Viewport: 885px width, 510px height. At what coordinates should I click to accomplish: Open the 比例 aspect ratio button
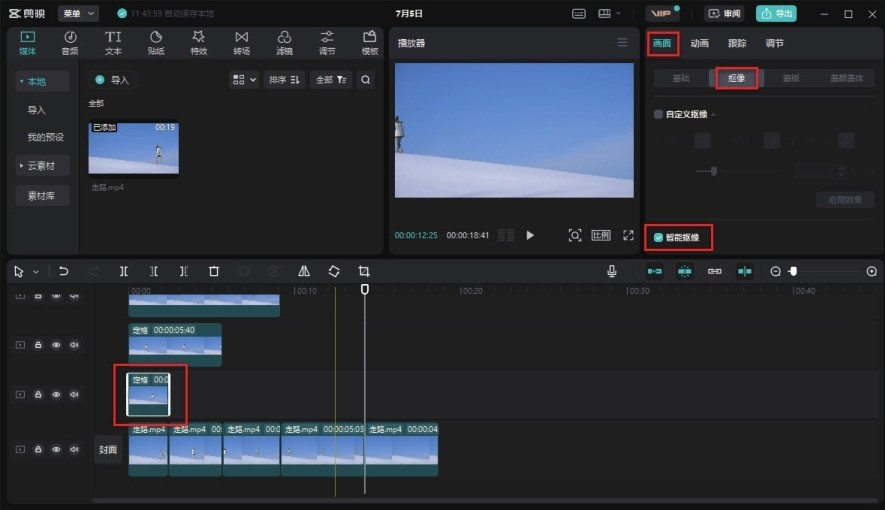[x=601, y=235]
